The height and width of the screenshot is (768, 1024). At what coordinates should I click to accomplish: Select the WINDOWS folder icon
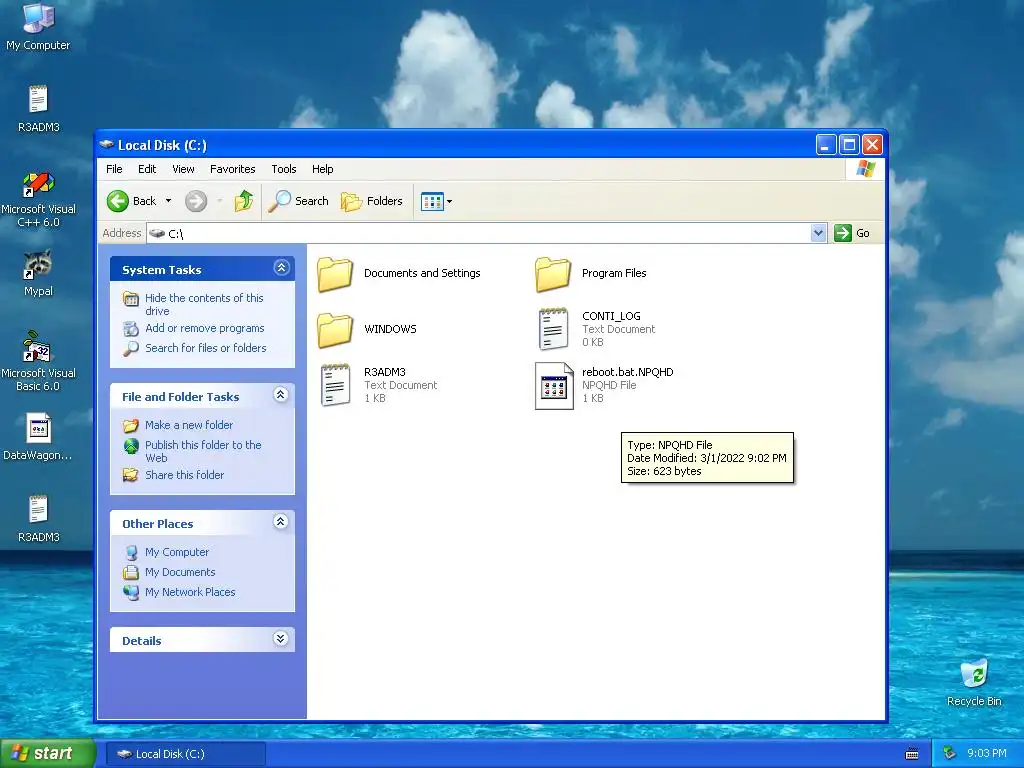(335, 329)
